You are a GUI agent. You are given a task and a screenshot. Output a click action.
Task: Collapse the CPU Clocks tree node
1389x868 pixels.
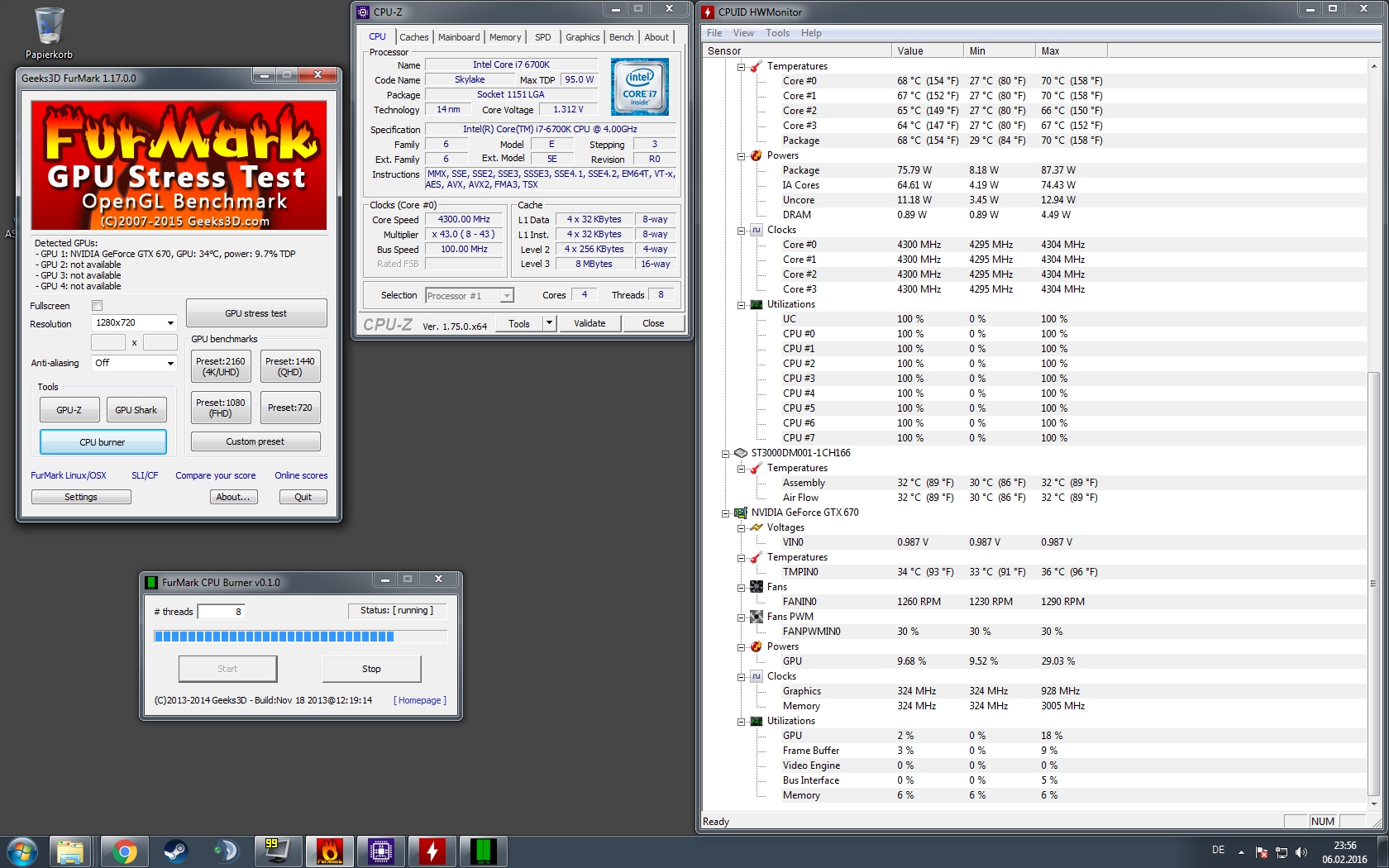[741, 230]
